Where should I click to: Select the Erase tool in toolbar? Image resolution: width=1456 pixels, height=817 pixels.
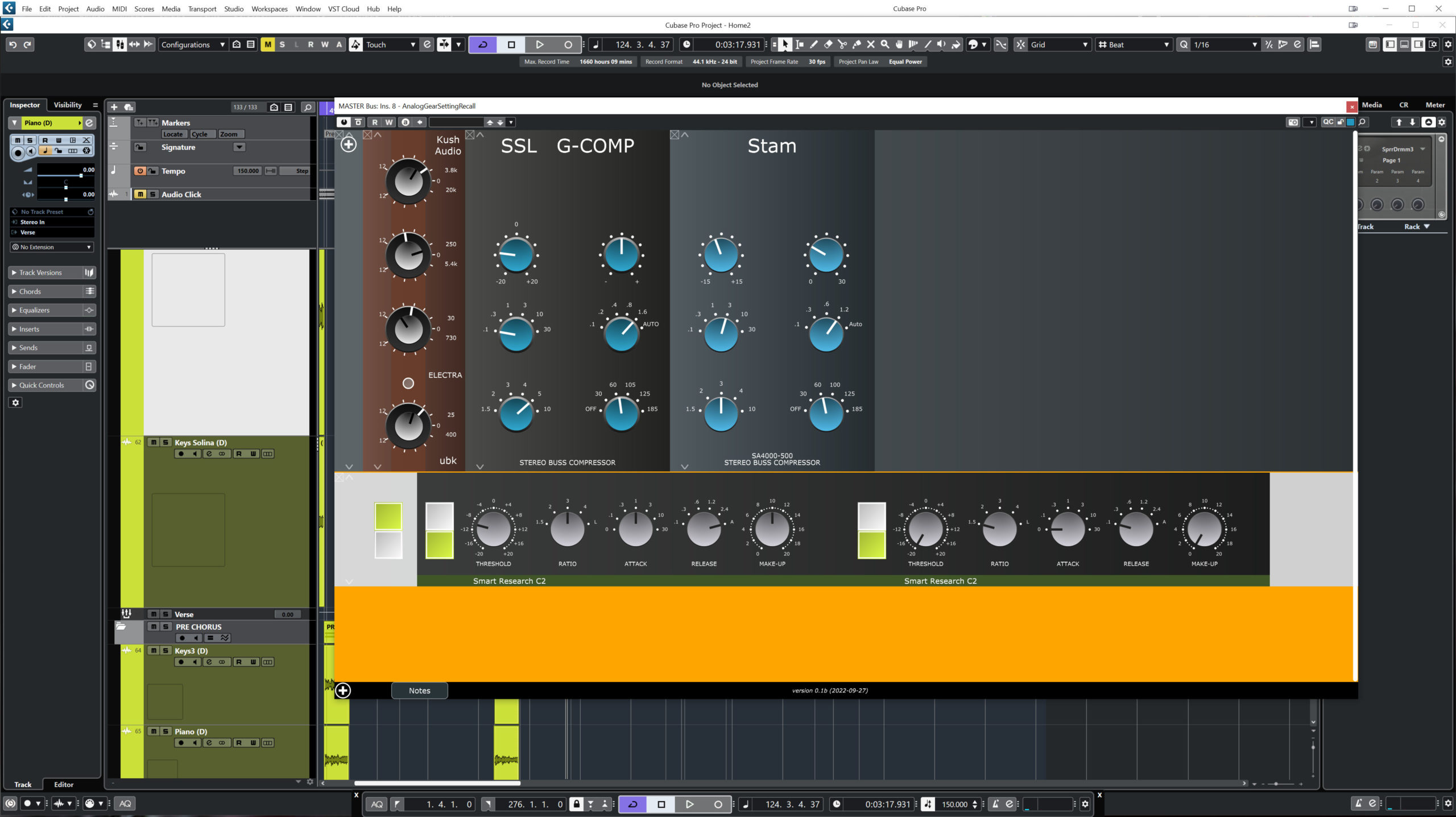click(828, 44)
